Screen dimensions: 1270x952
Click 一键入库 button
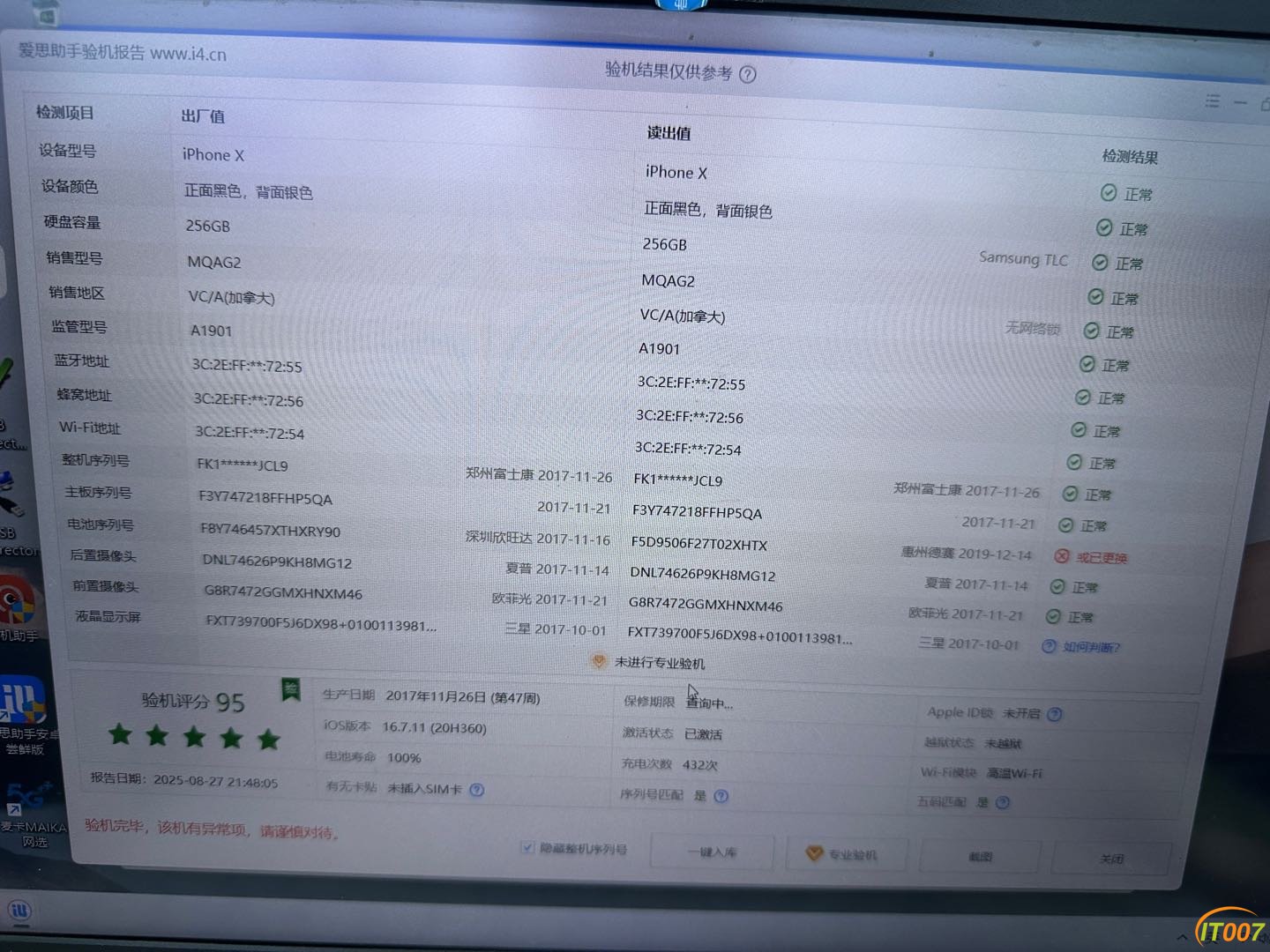pyautogui.click(x=713, y=852)
